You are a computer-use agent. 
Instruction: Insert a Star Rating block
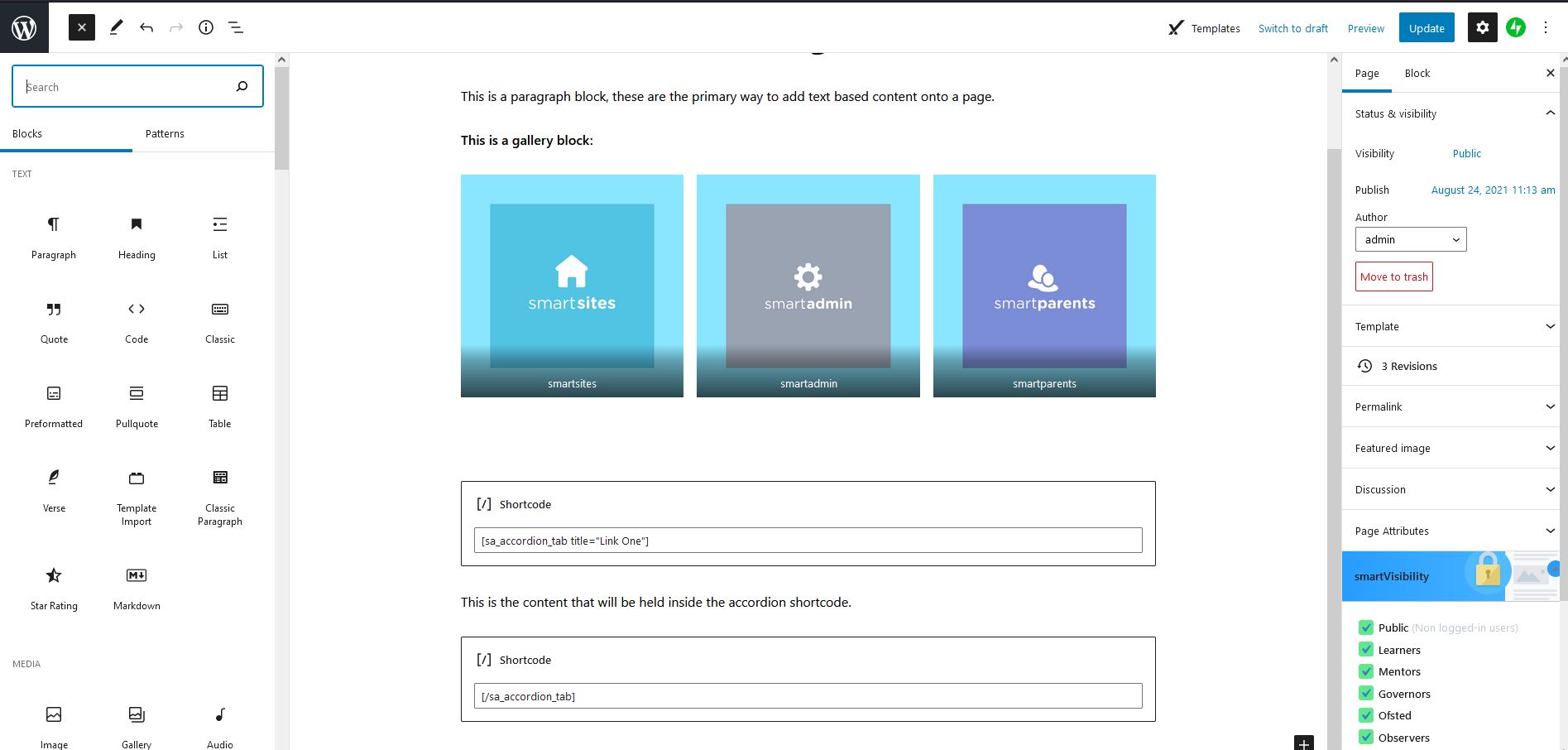pyautogui.click(x=54, y=588)
